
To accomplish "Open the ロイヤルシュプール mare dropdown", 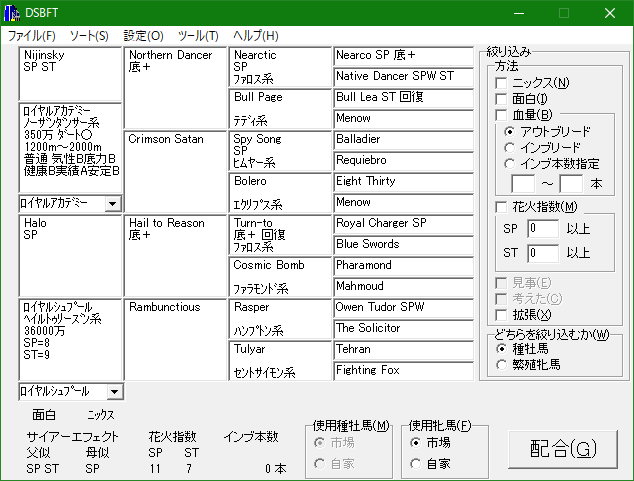I will click(x=114, y=391).
